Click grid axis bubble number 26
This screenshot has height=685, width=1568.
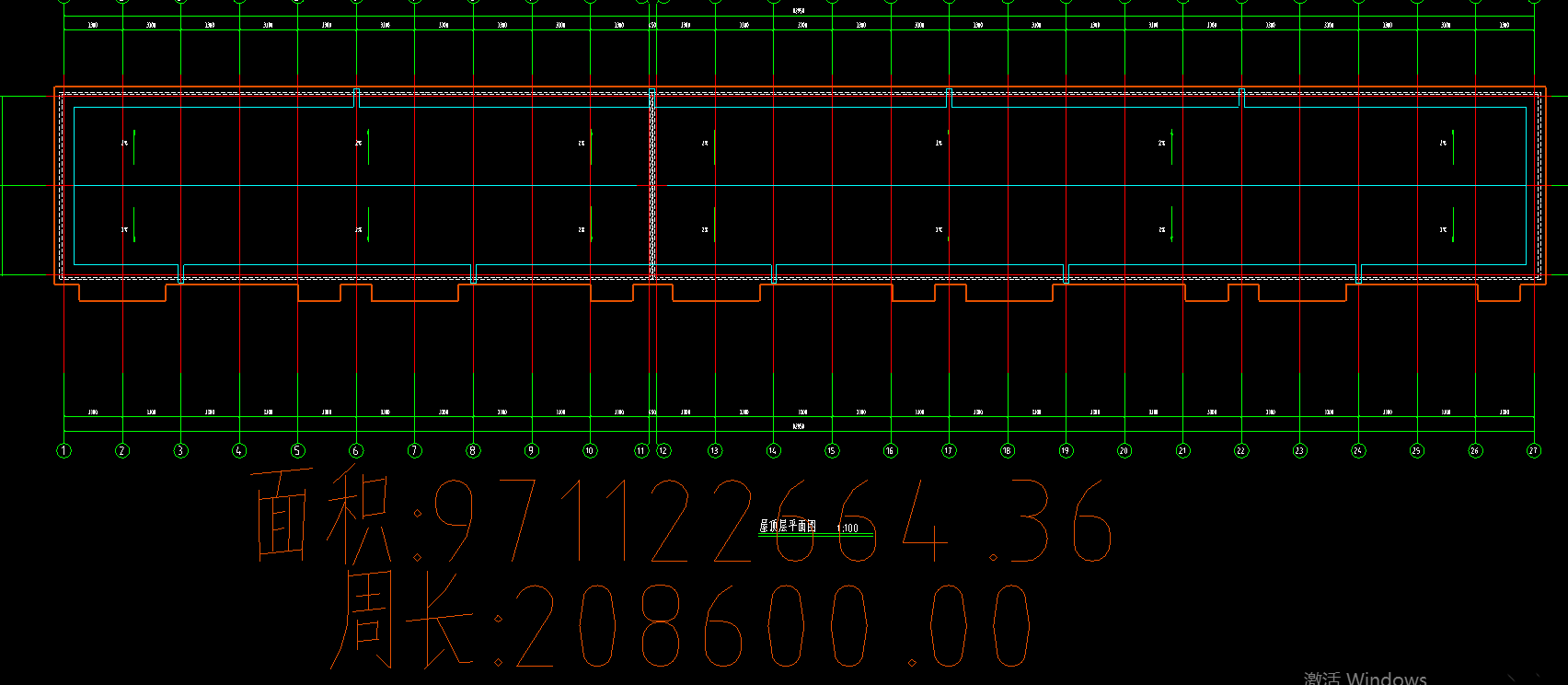tap(1475, 450)
